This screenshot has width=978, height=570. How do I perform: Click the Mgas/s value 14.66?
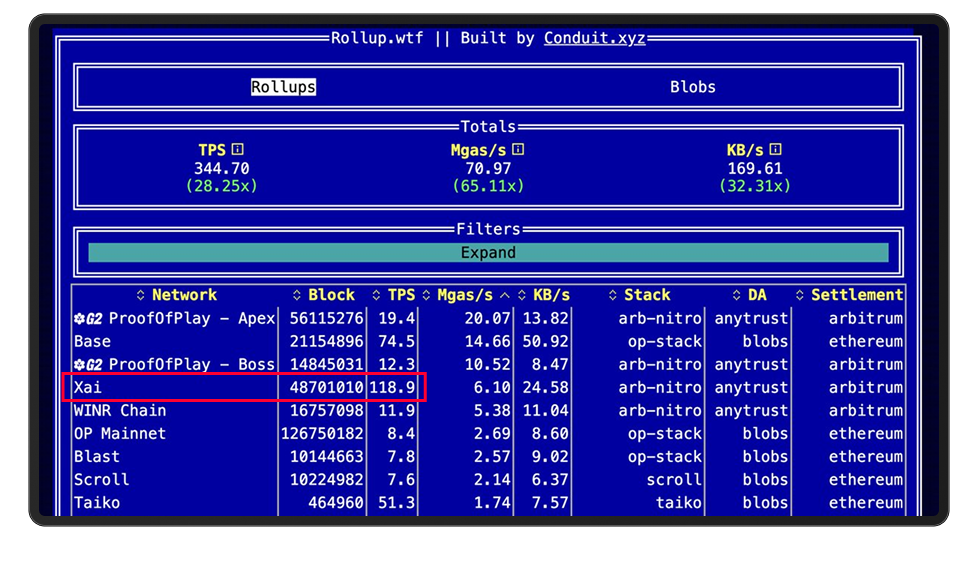487,342
